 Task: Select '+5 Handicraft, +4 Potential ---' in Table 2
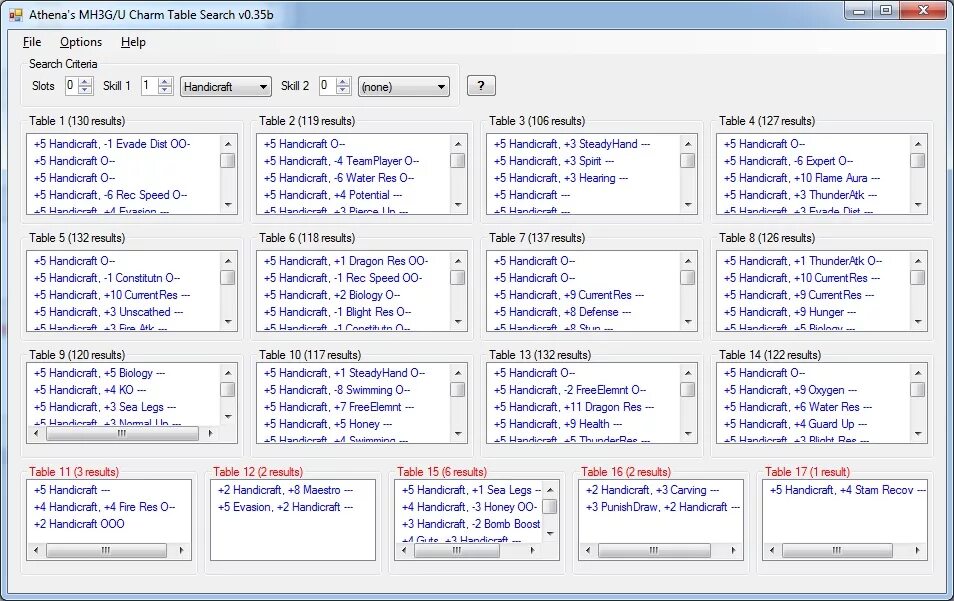pos(332,195)
